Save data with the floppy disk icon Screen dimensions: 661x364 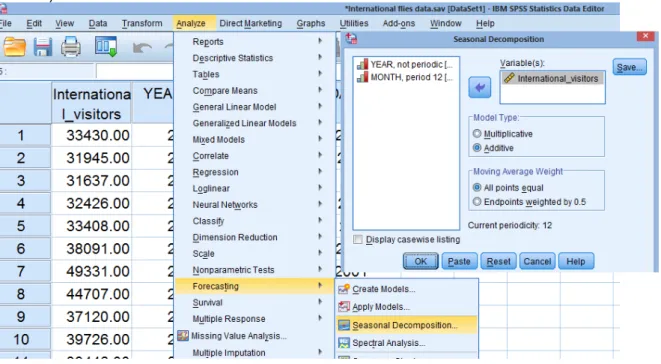(x=43, y=46)
